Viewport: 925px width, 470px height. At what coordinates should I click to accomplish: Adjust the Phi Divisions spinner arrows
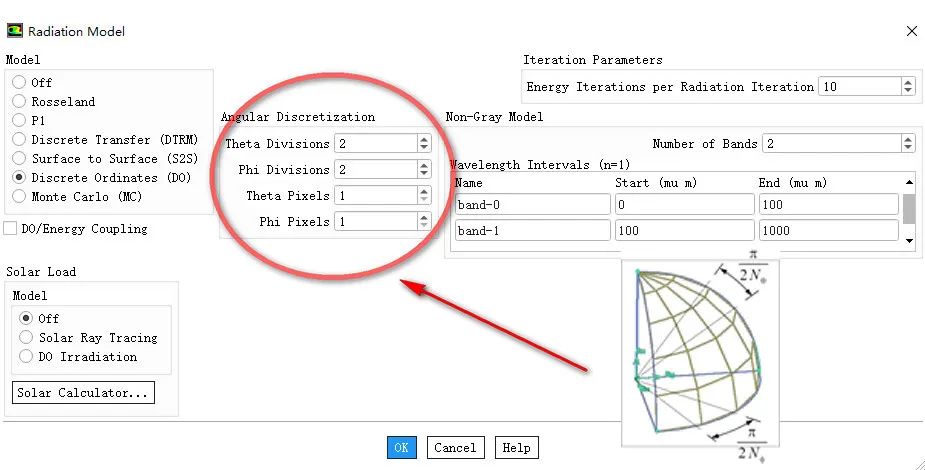(x=424, y=170)
